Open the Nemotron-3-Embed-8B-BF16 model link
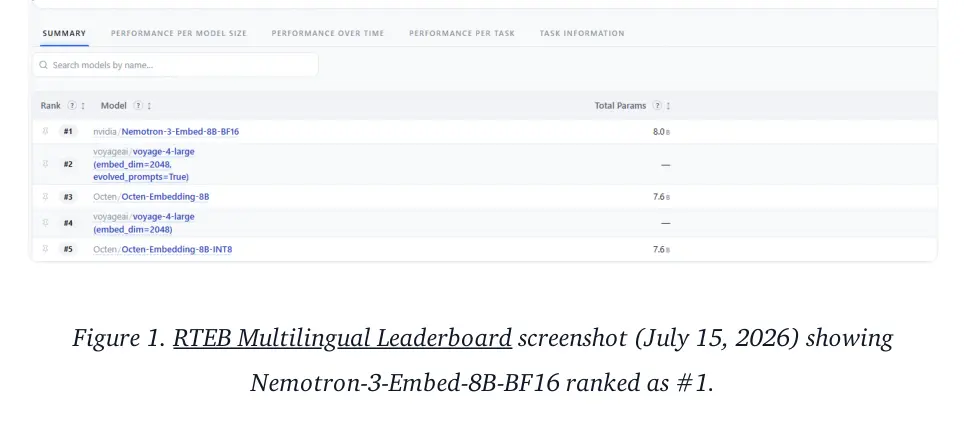This screenshot has height=421, width=964. [180, 132]
